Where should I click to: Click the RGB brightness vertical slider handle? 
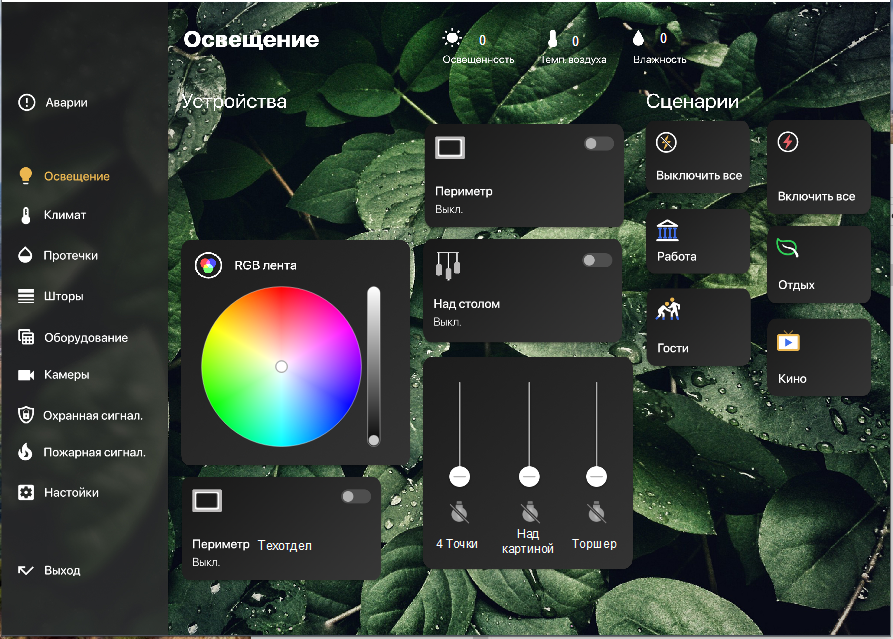click(374, 440)
